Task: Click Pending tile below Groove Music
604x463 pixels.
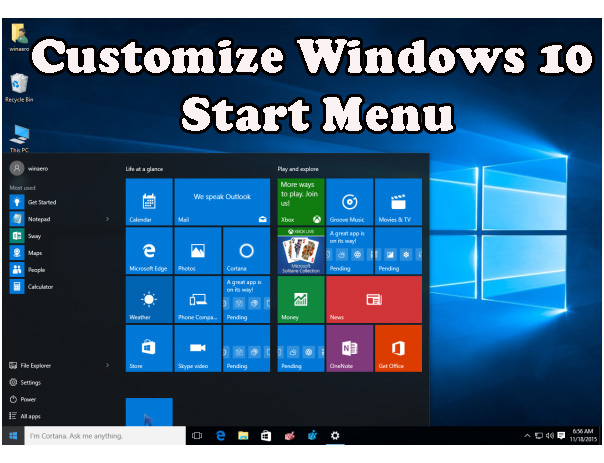Action: click(350, 251)
